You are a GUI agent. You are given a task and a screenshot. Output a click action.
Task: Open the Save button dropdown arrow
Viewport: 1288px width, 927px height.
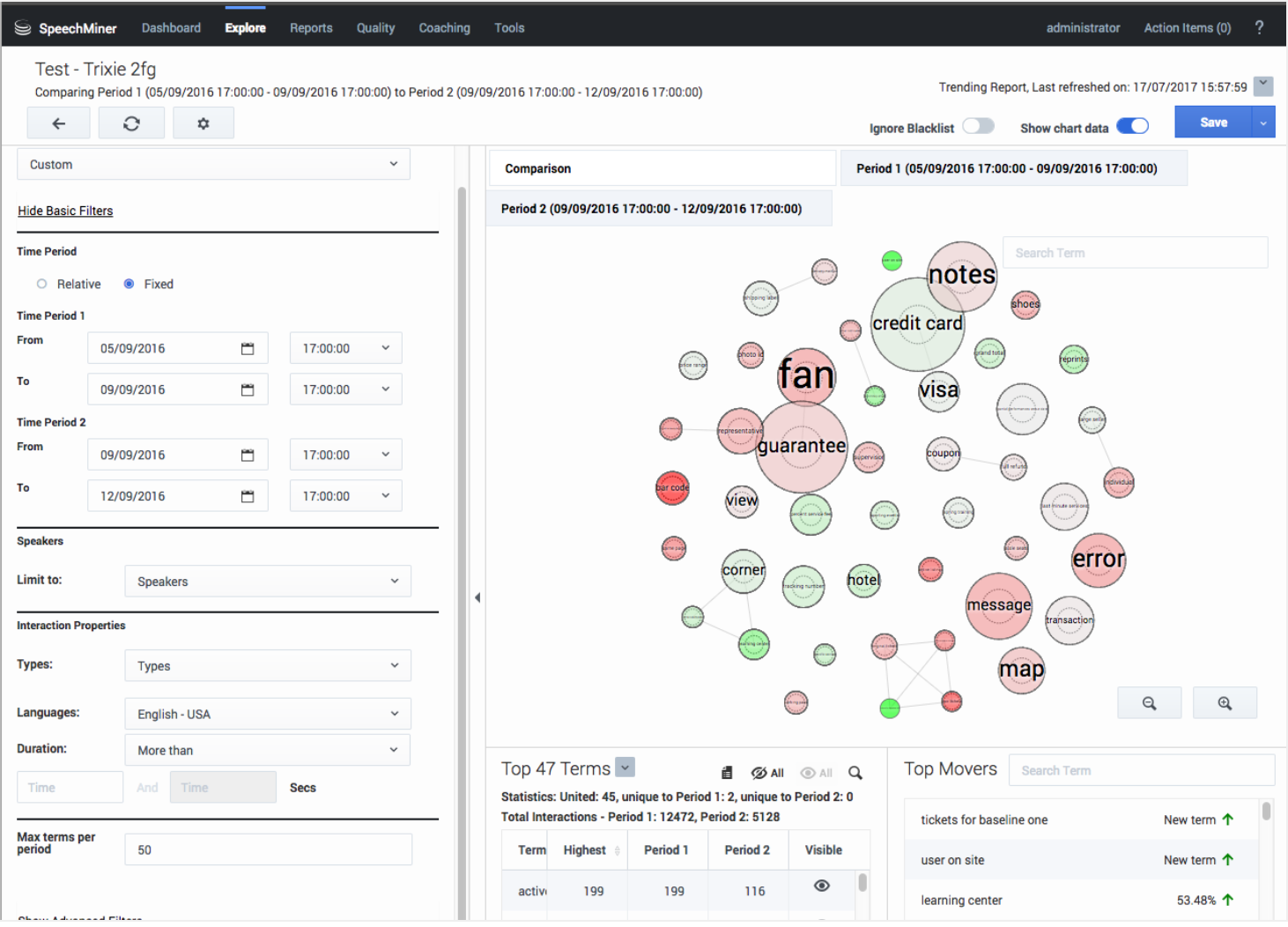coord(1263,122)
